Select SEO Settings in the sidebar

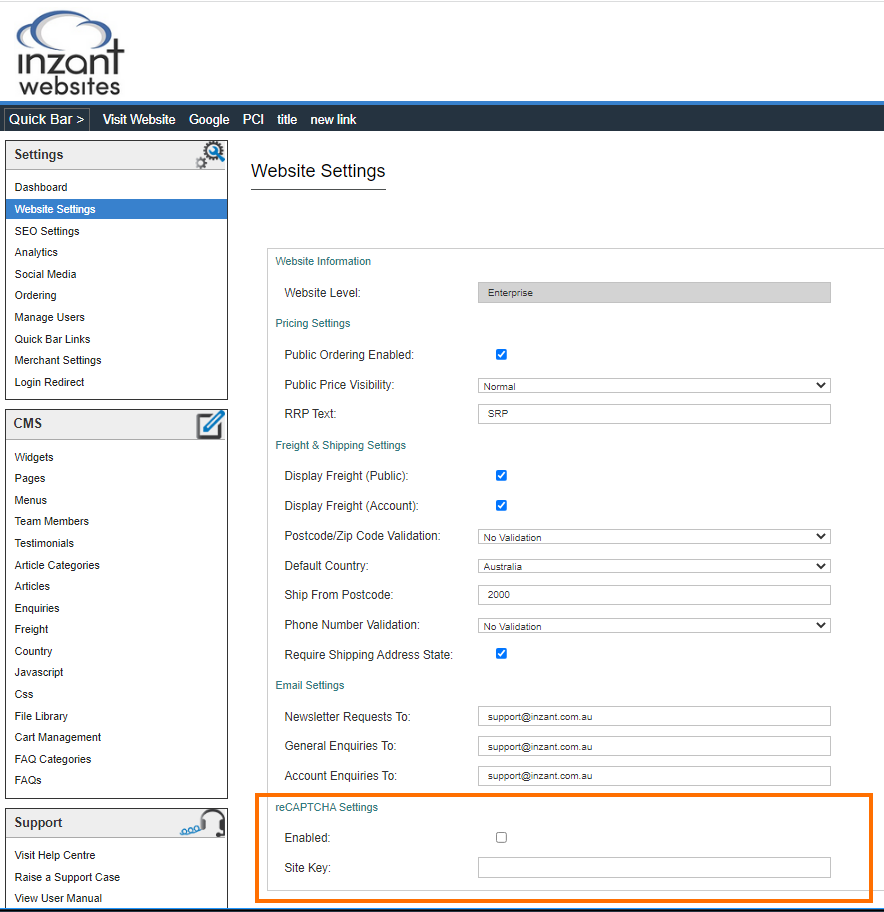point(47,231)
